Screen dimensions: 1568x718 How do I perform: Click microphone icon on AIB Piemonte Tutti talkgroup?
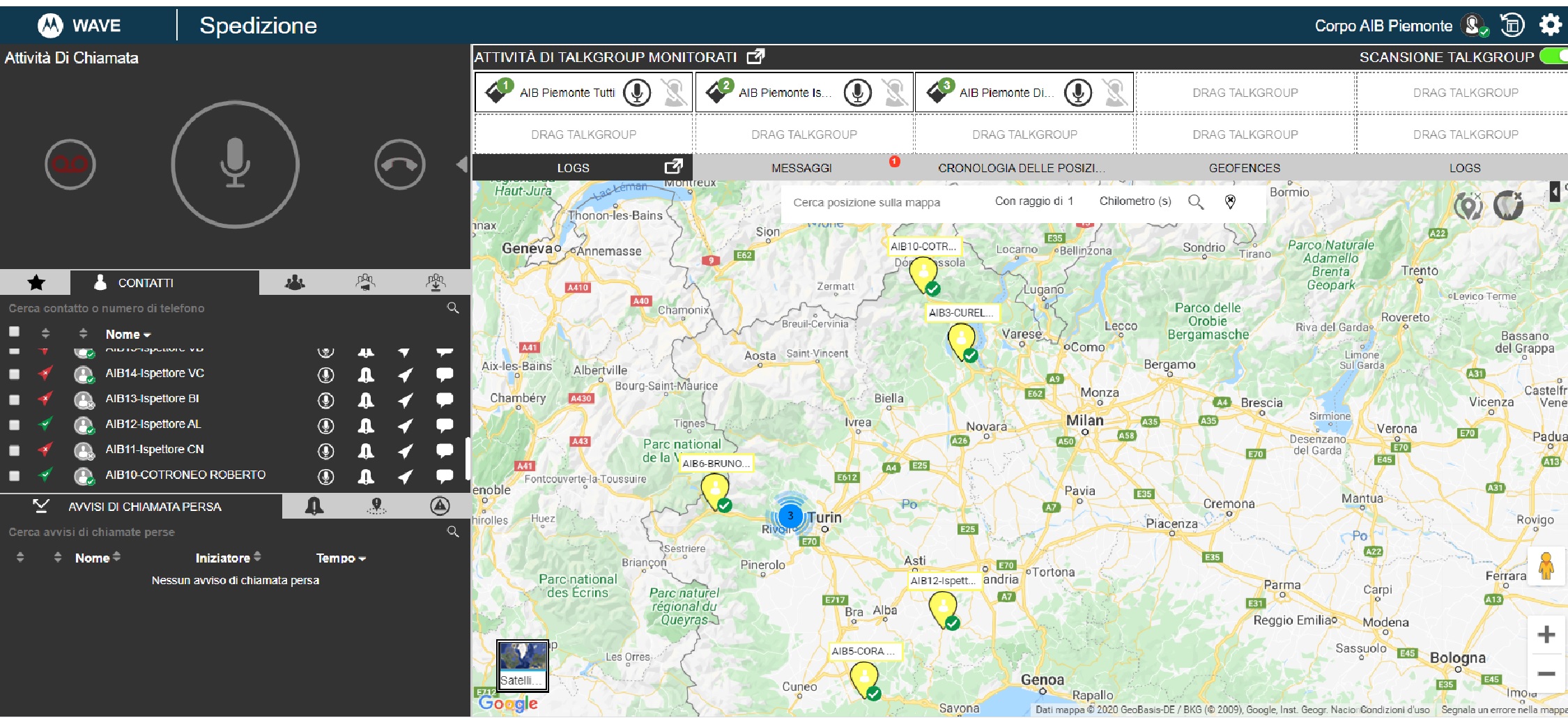click(636, 92)
